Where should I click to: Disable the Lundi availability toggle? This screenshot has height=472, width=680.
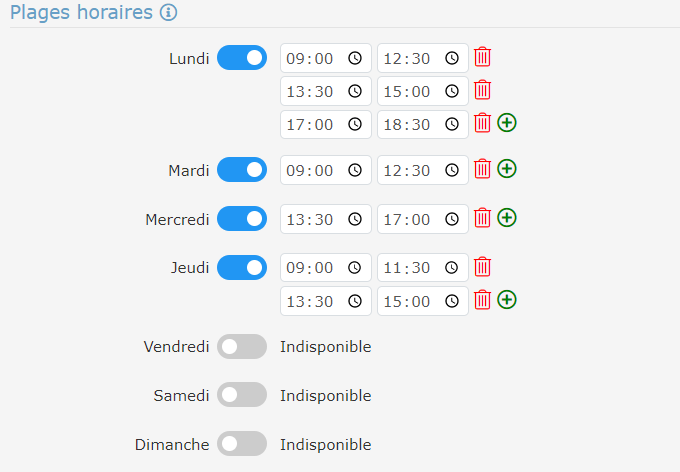click(242, 57)
